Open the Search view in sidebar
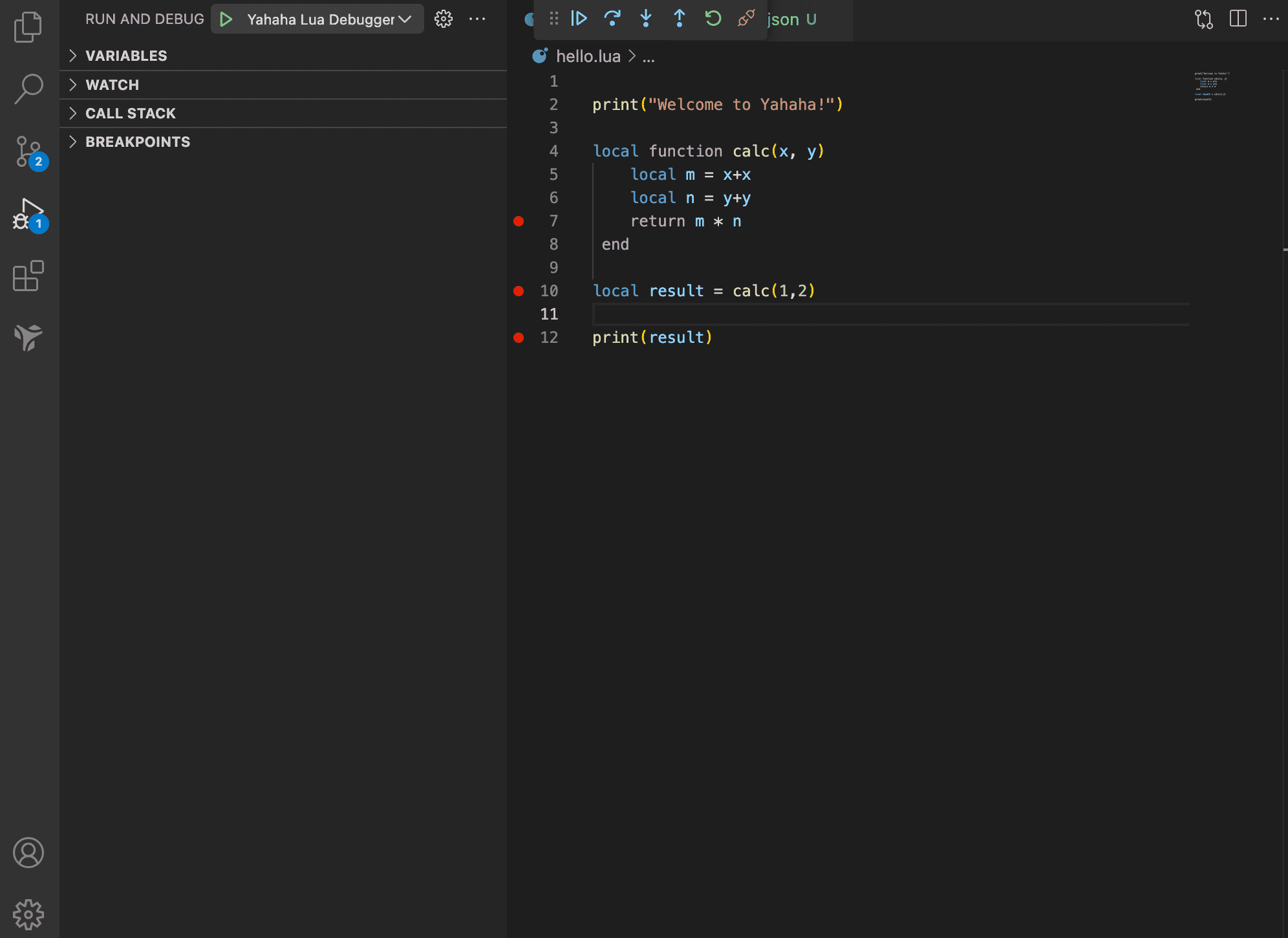The width and height of the screenshot is (1288, 938). [28, 89]
